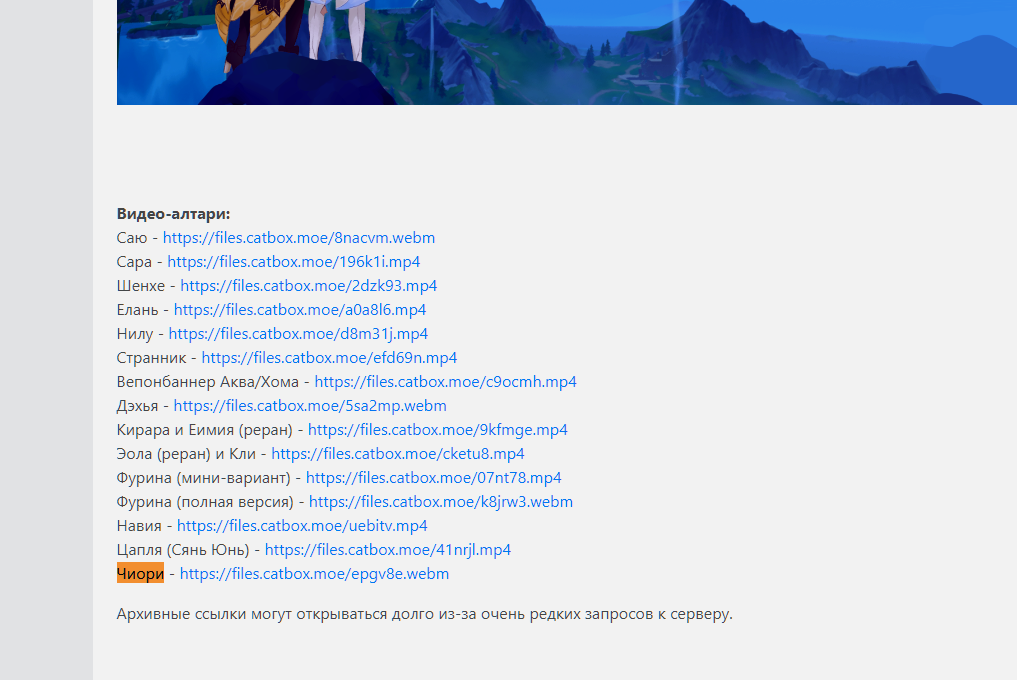Viewport: 1017px width, 680px height.
Task: Click the blue landscape banner image
Action: click(567, 52)
